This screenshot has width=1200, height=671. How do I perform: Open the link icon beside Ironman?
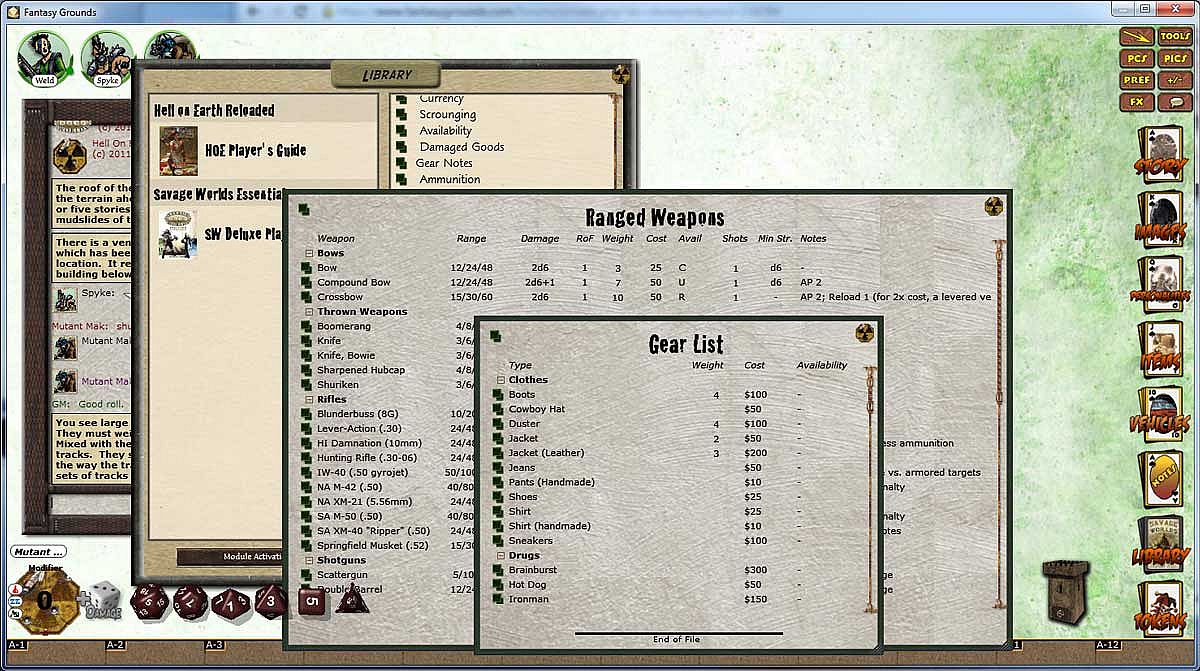pos(497,599)
